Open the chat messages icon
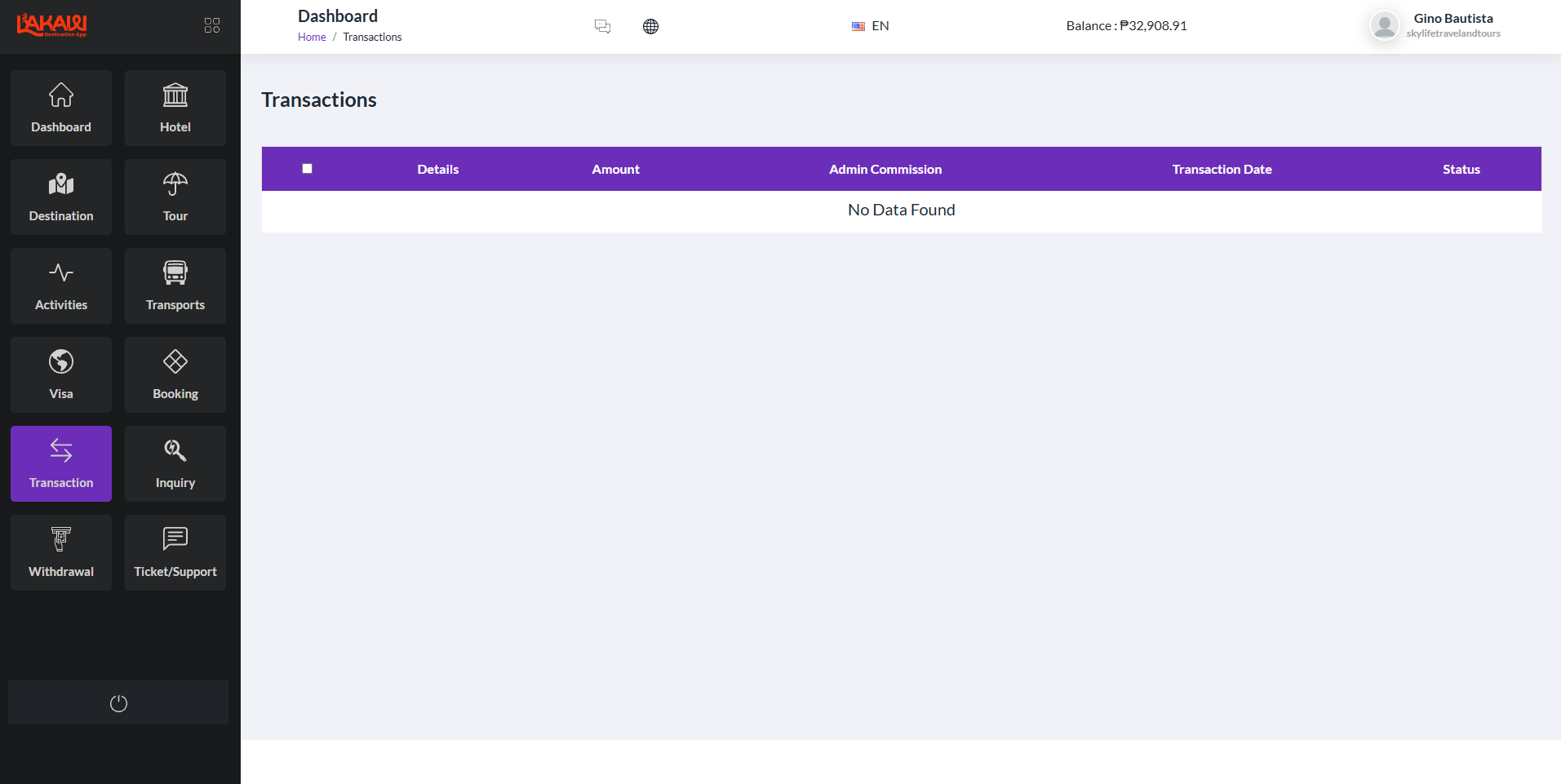Screen dimensions: 1561x784 pyautogui.click(x=603, y=26)
